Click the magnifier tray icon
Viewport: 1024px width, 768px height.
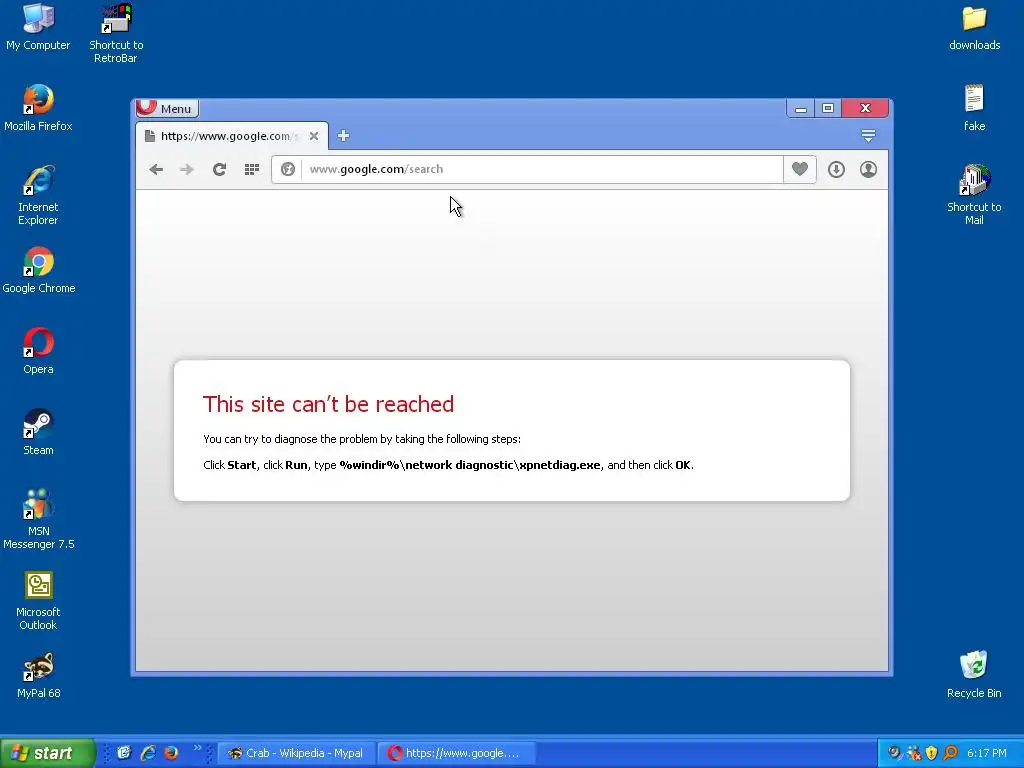coord(951,753)
